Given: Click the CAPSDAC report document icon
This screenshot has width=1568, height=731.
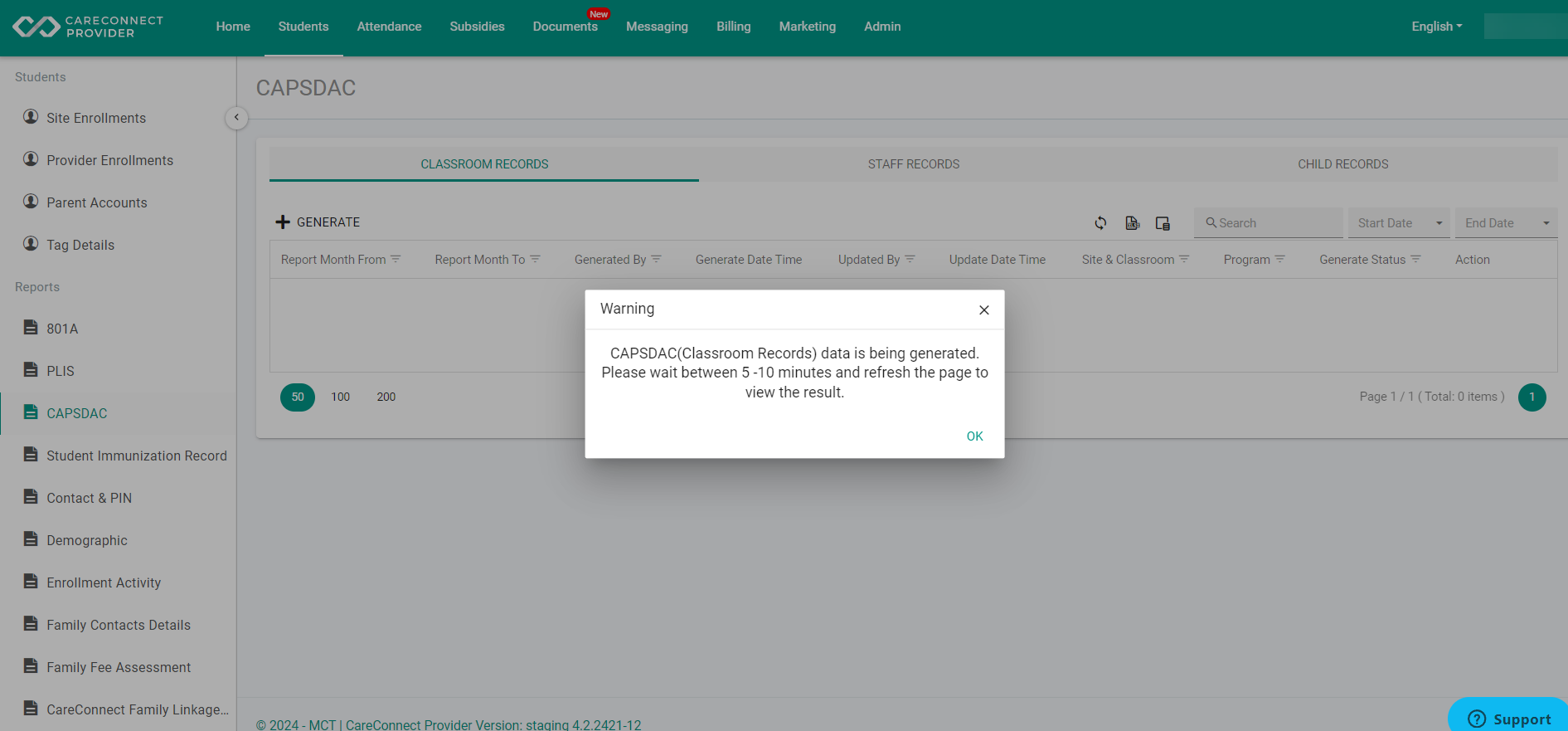Looking at the screenshot, I should (x=31, y=412).
